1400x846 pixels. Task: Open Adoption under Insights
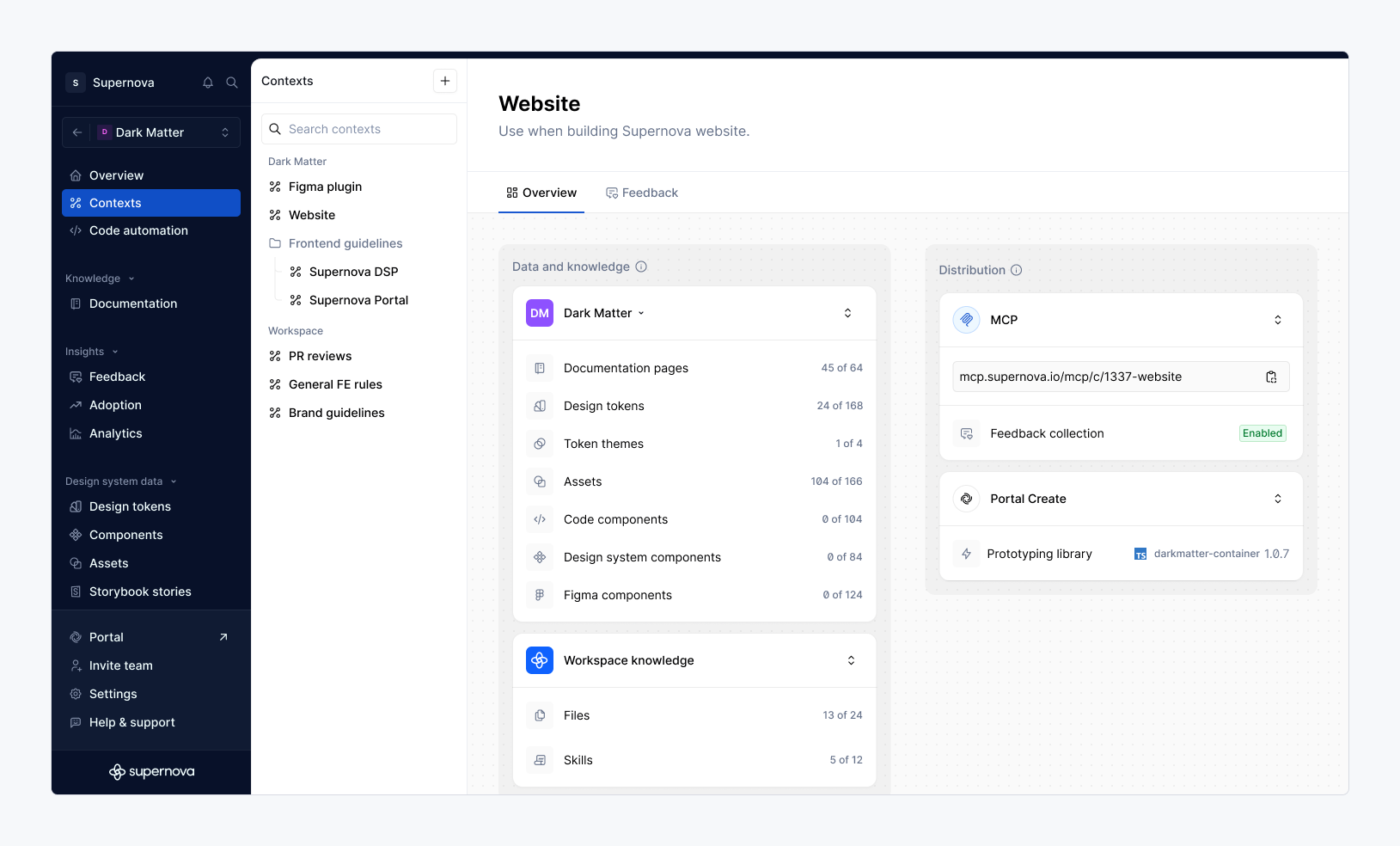point(151,405)
